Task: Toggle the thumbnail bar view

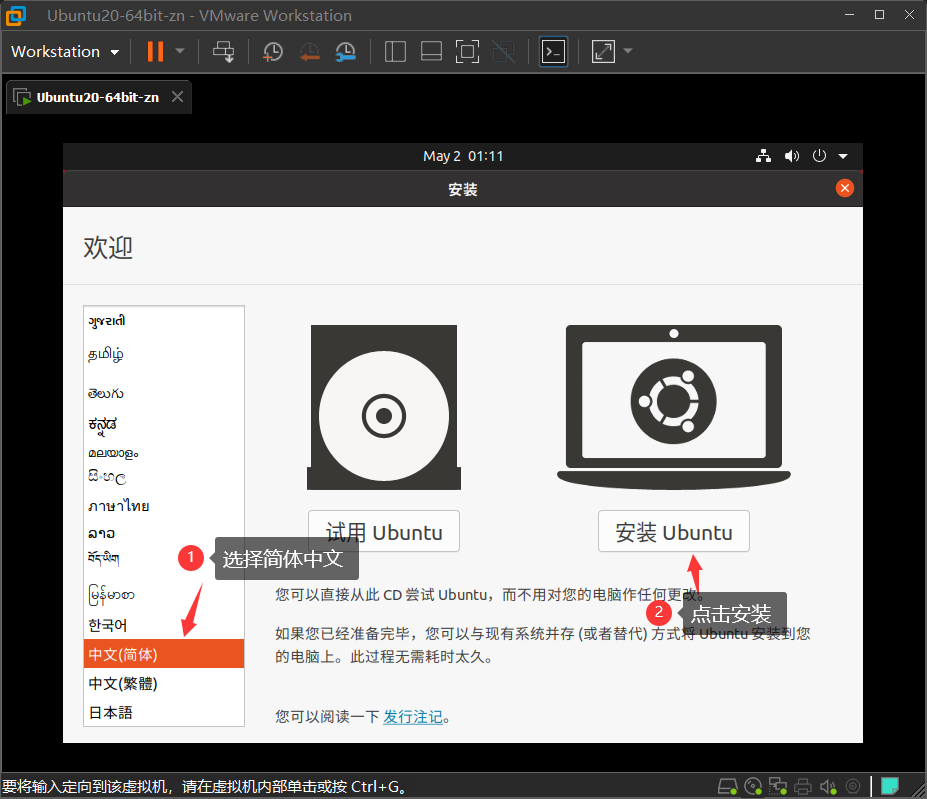Action: click(431, 51)
